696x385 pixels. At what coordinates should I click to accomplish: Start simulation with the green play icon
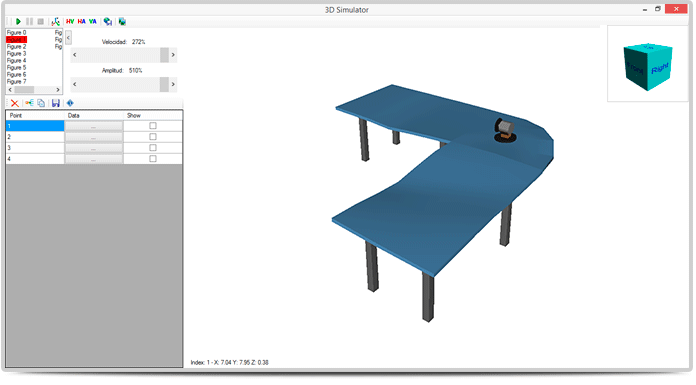point(18,21)
